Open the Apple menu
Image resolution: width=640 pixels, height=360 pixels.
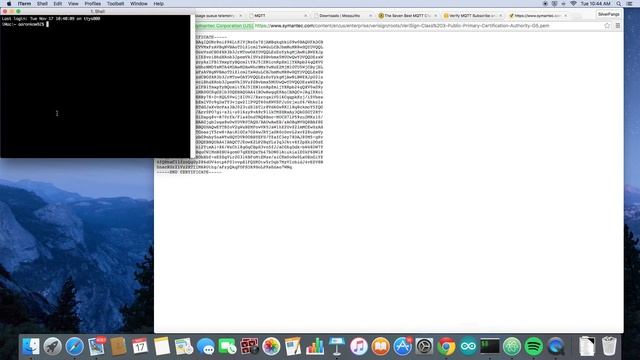click(9, 4)
